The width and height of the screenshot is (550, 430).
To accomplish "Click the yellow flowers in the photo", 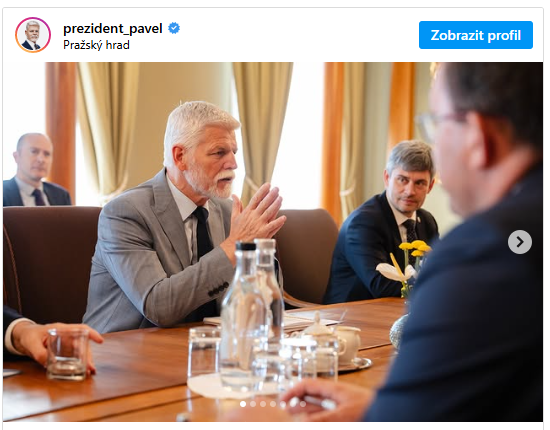I will [415, 247].
